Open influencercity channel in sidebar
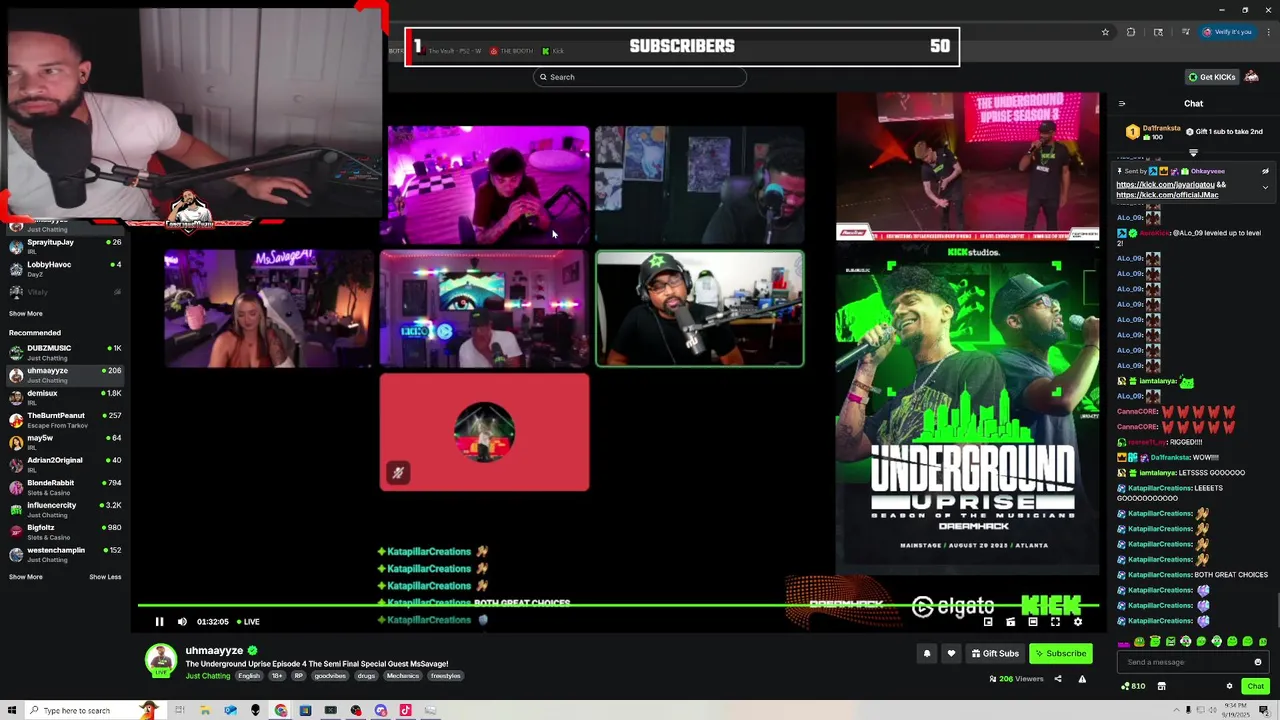This screenshot has width=1280, height=720. click(x=65, y=510)
